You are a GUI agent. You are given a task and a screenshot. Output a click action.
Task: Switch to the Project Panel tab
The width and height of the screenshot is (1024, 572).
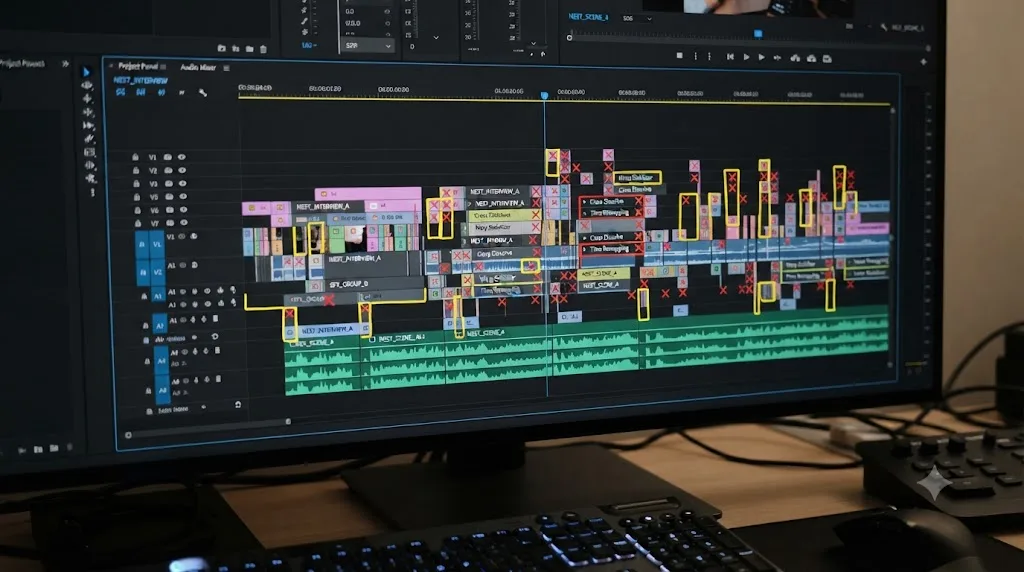tap(138, 67)
